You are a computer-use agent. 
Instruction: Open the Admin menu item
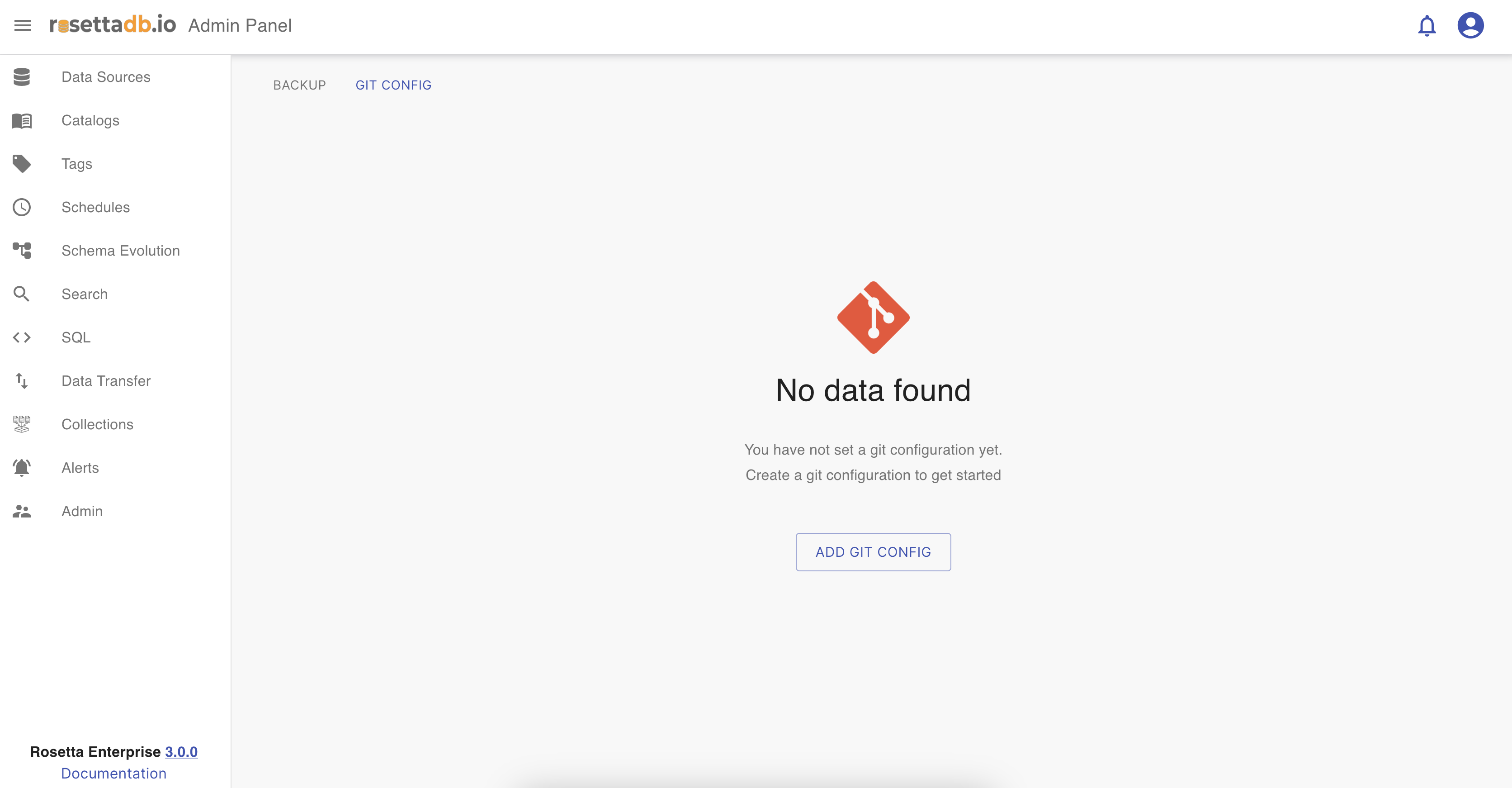click(81, 512)
